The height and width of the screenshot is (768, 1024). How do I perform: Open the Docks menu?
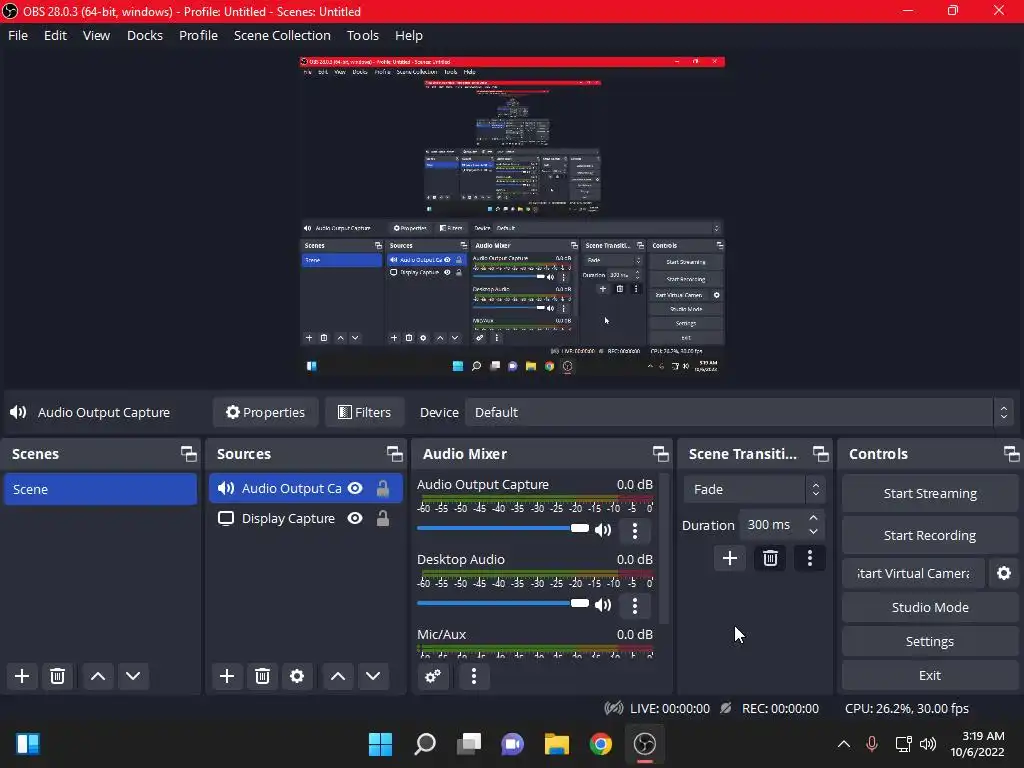[x=145, y=35]
